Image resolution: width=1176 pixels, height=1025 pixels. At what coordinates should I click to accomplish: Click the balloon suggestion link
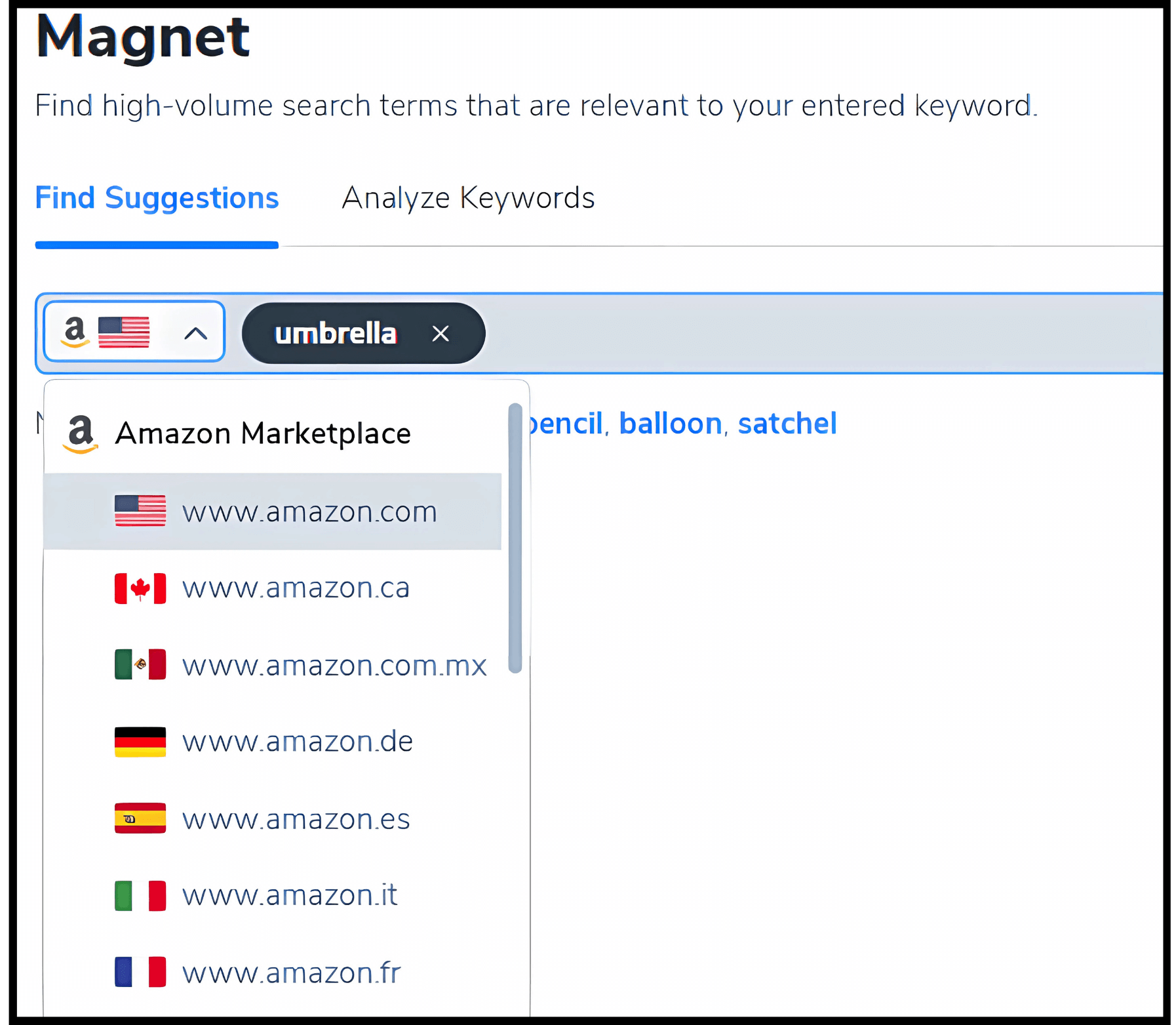(670, 424)
